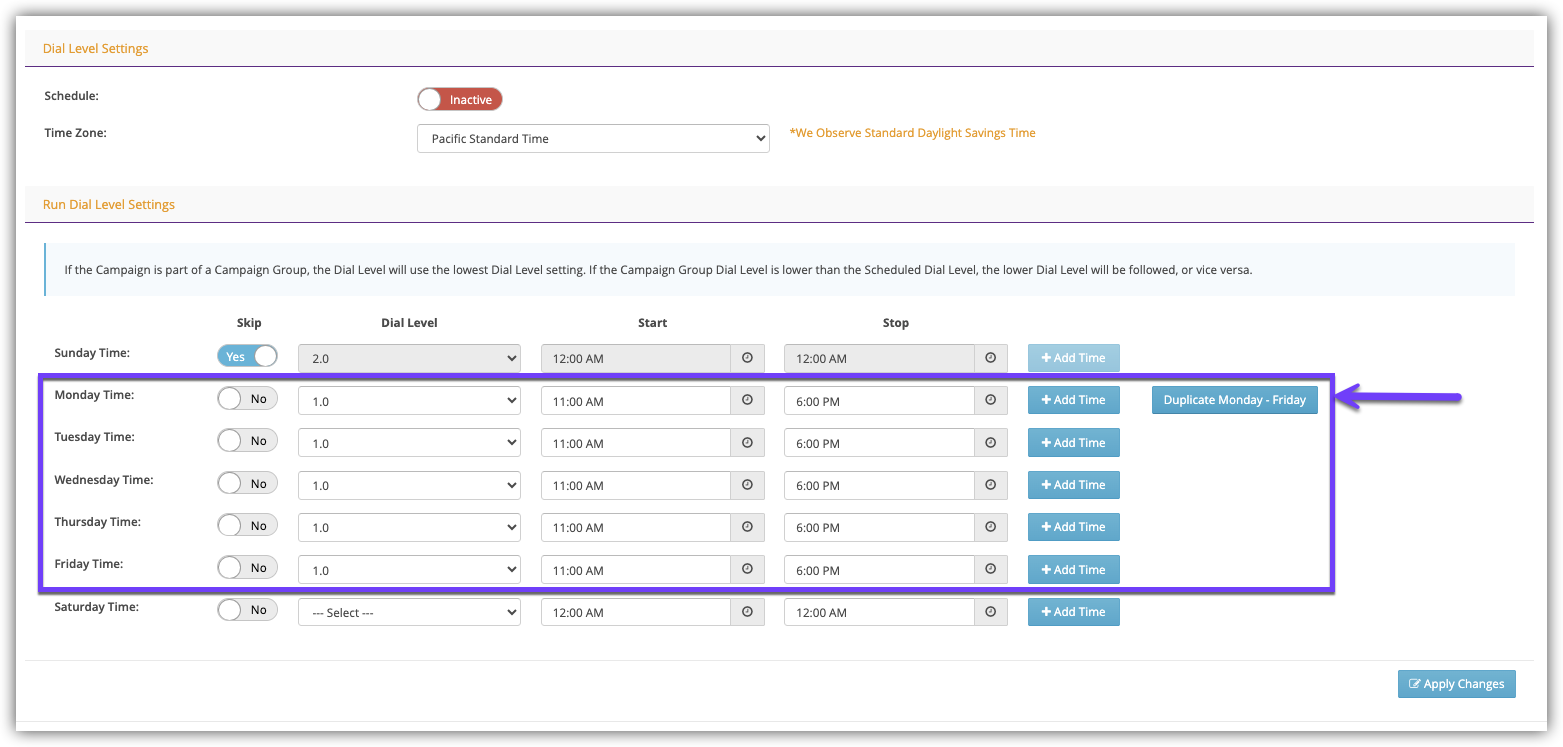Toggle the Wednesday Skip switch
Image resolution: width=1563 pixels, height=747 pixels.
point(247,483)
